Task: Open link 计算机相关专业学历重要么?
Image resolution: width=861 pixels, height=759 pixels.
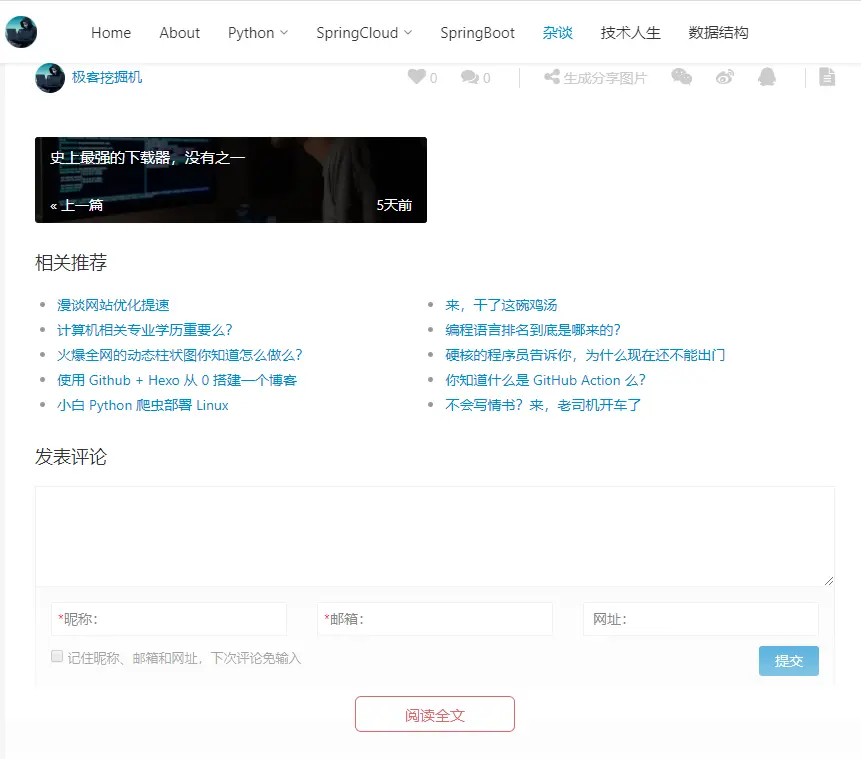Action: pos(144,330)
